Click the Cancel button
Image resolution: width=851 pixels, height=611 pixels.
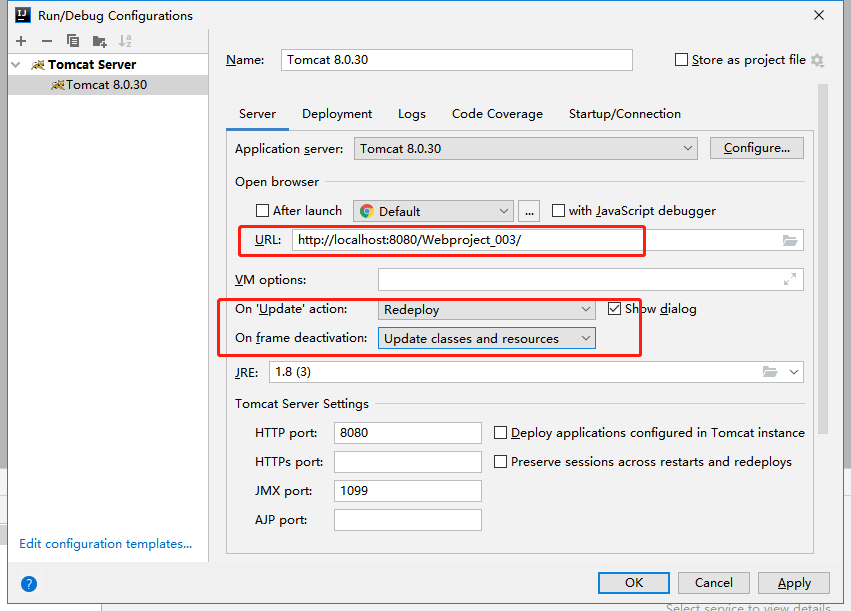click(x=714, y=583)
